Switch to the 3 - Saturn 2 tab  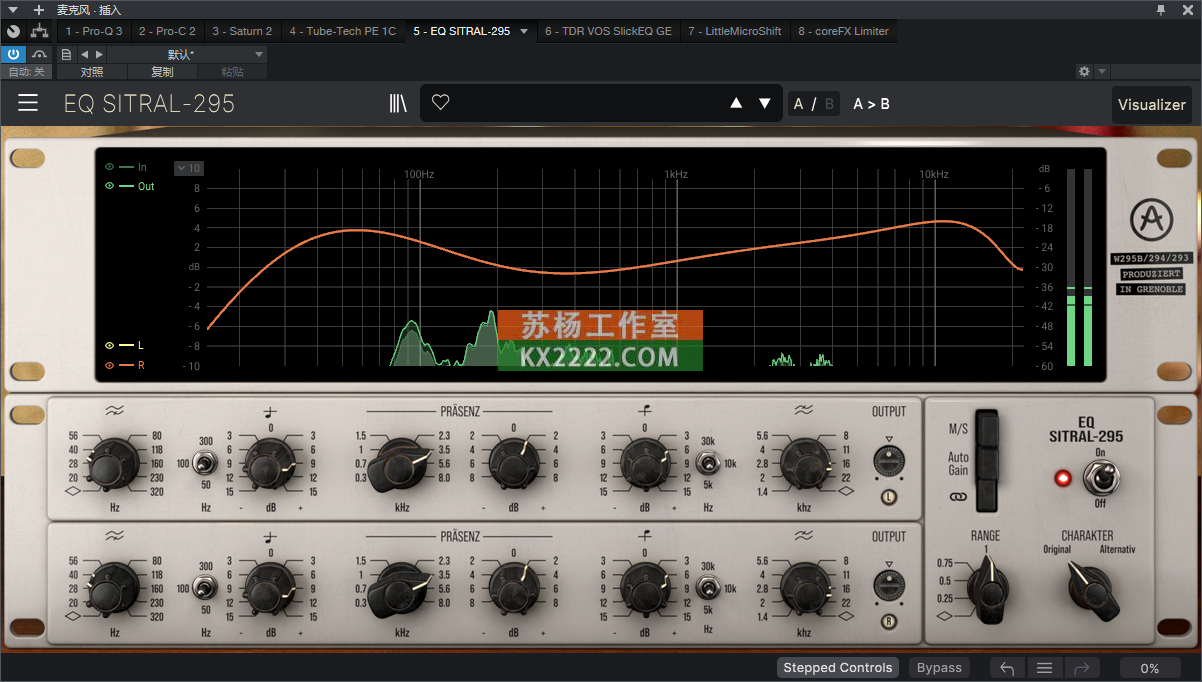(242, 31)
